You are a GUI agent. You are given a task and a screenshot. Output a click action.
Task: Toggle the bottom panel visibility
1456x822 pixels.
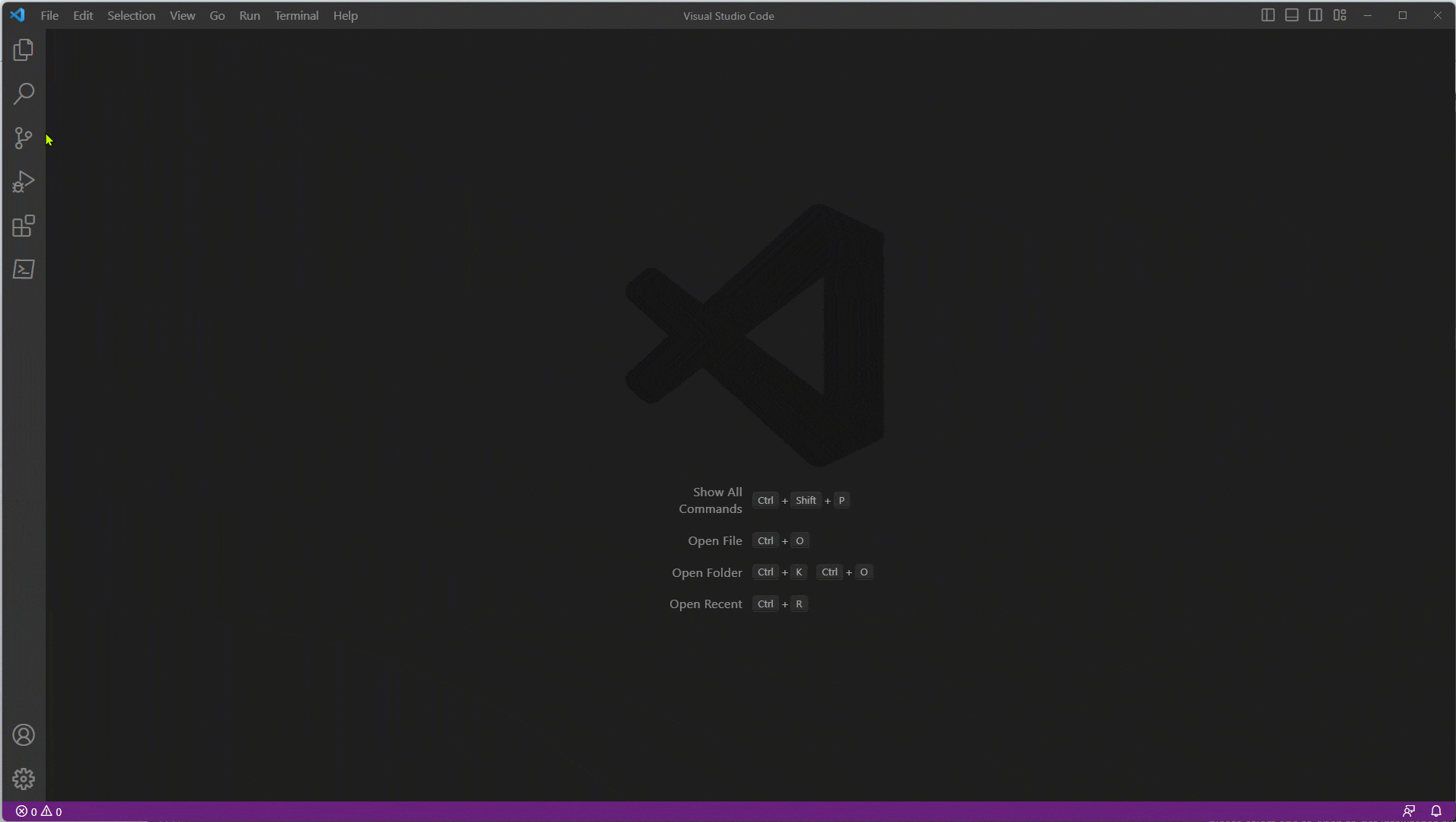point(1291,14)
